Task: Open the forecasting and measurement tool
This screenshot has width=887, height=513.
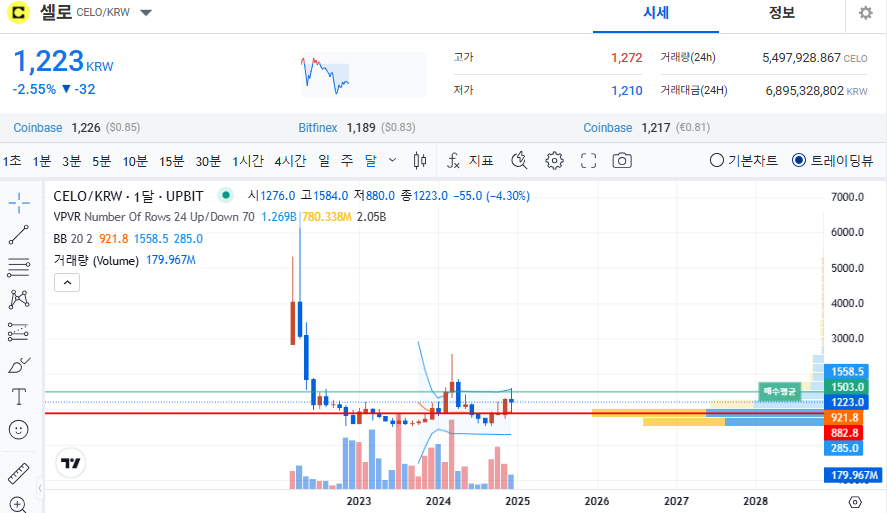Action: (x=19, y=332)
